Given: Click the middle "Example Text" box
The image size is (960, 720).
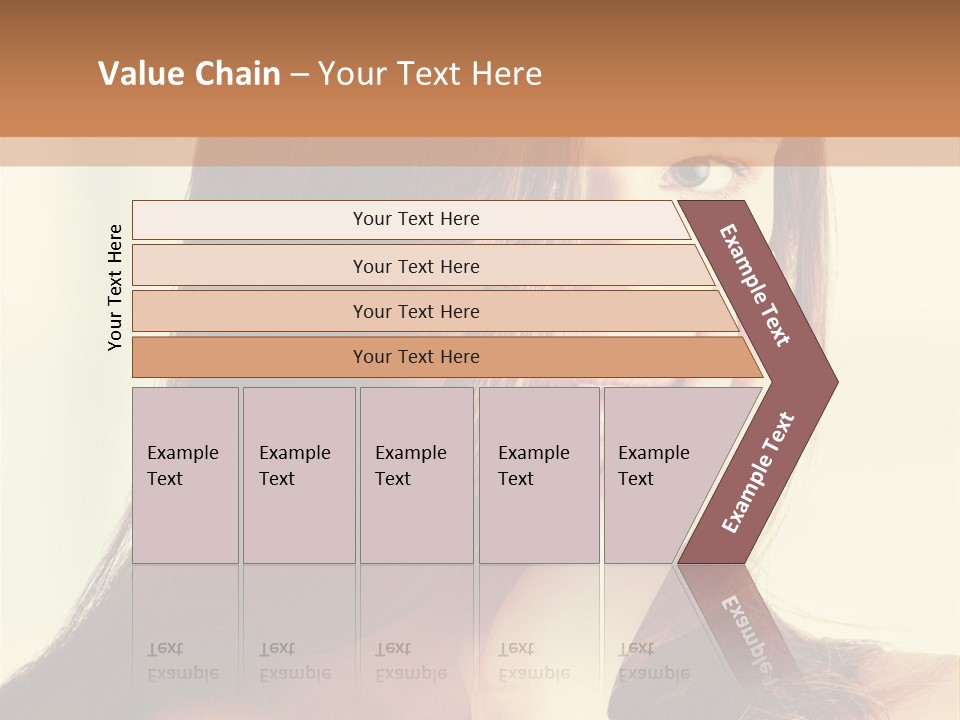Looking at the screenshot, I should click(x=416, y=475).
